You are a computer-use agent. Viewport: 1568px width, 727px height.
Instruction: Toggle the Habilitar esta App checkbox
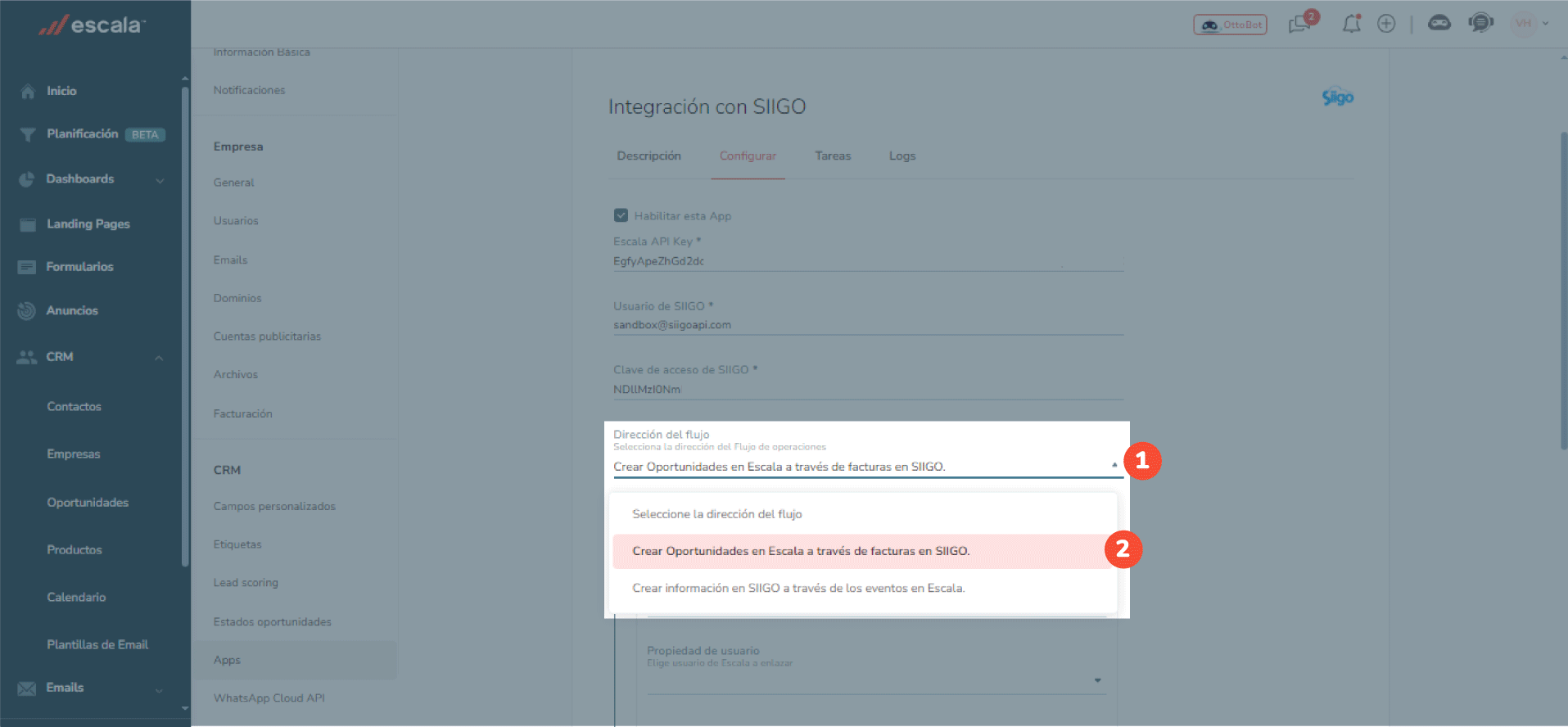click(x=621, y=215)
